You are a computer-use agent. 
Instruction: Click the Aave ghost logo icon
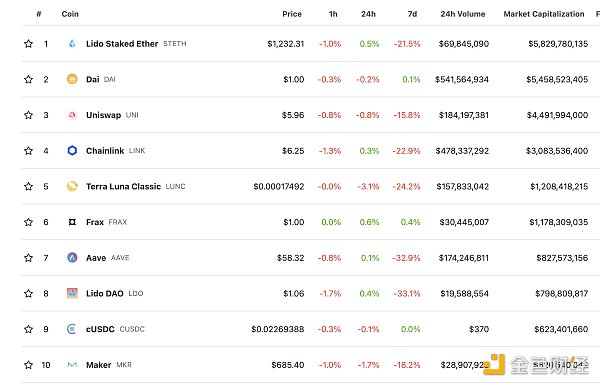pyautogui.click(x=72, y=257)
